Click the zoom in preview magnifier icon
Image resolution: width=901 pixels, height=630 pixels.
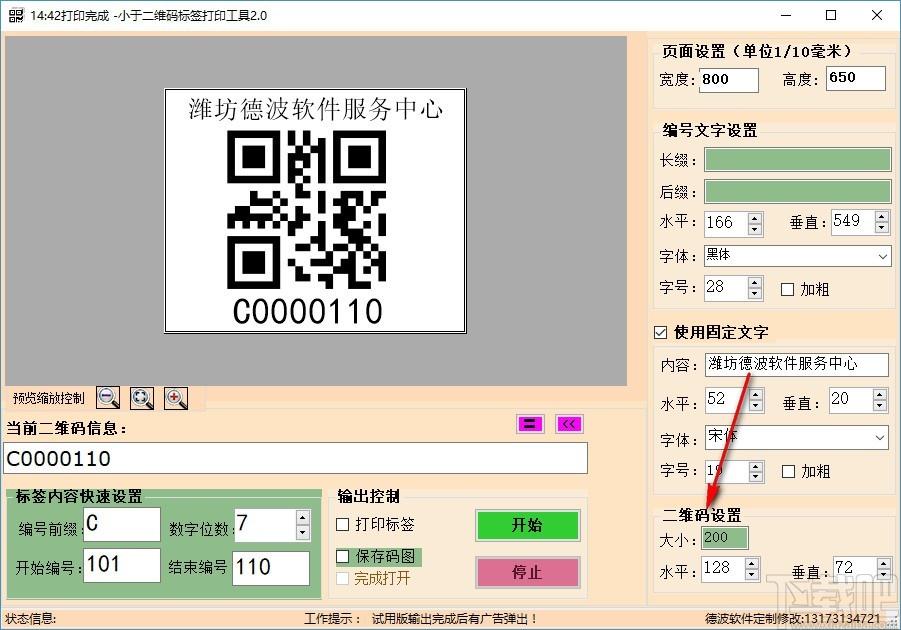pos(176,398)
